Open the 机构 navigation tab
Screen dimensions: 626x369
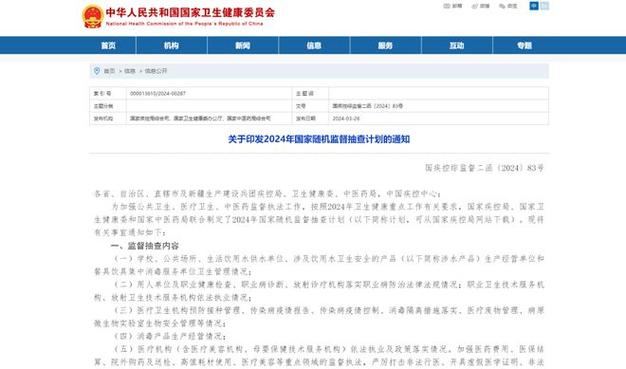tap(171, 46)
